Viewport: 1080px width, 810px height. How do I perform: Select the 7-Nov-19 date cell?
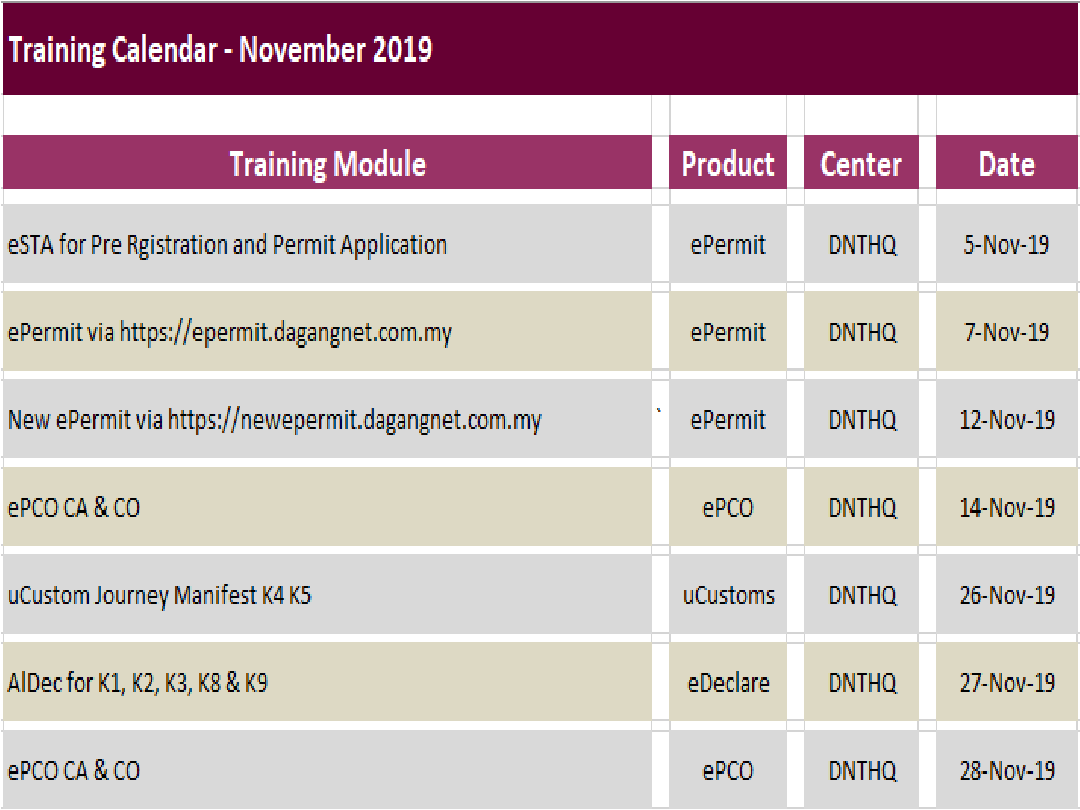[1006, 332]
